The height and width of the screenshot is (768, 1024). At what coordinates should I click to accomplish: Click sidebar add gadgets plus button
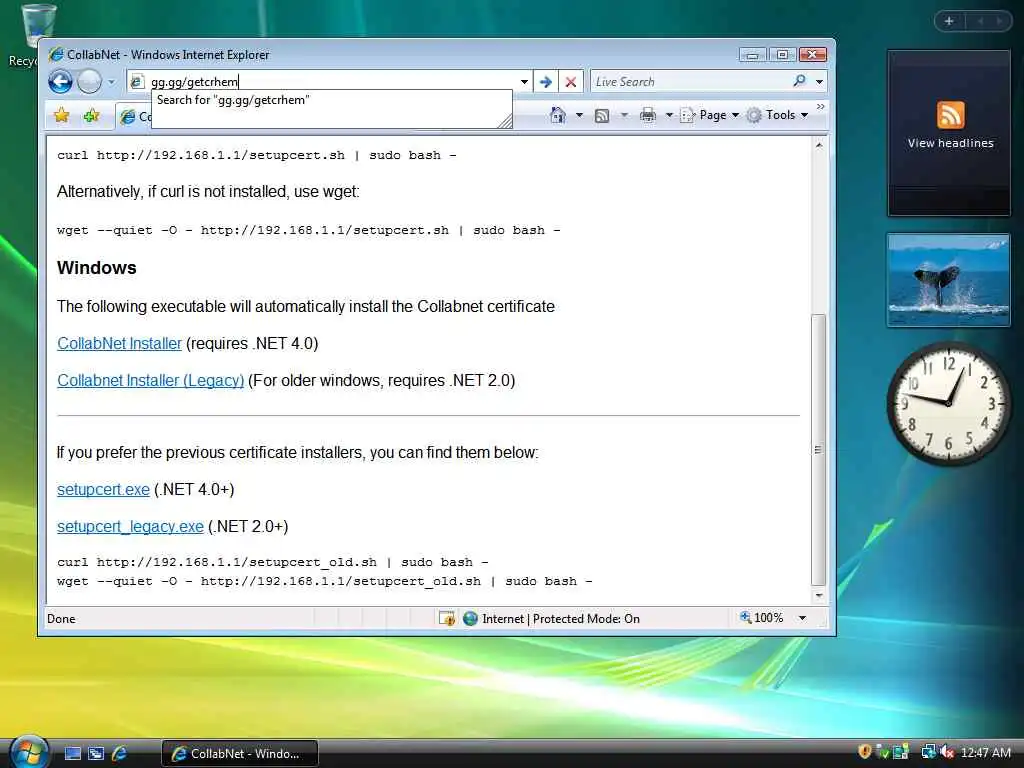(949, 21)
